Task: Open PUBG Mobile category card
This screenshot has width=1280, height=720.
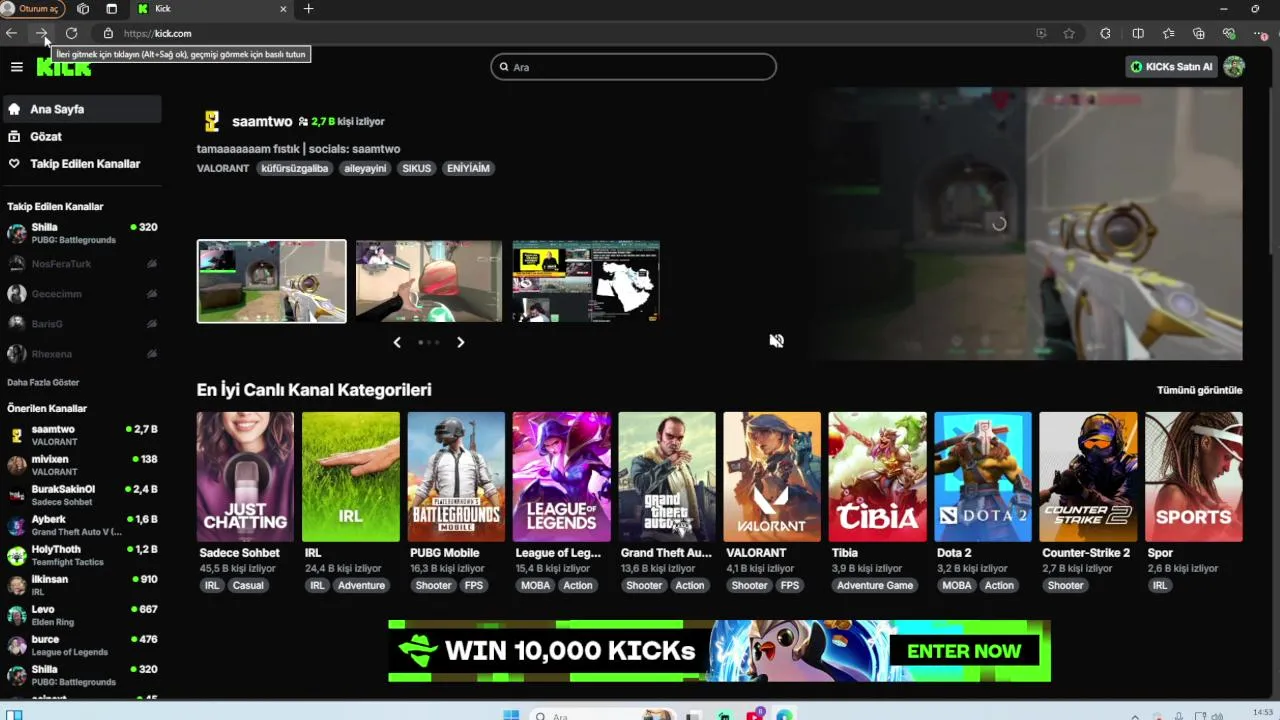Action: tap(456, 477)
